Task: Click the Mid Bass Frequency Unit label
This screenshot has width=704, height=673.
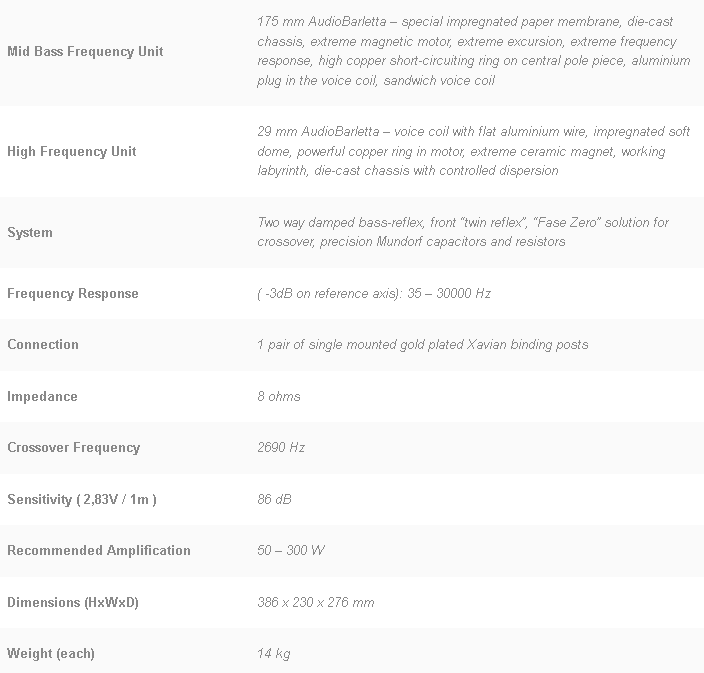Action: pyautogui.click(x=85, y=51)
